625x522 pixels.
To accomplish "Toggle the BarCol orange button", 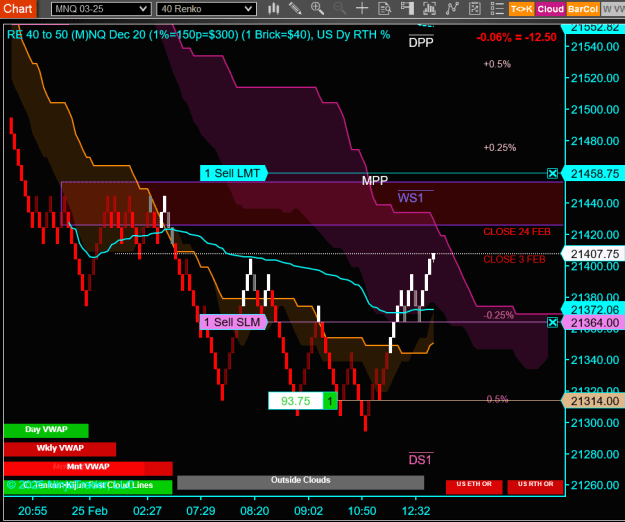I will pos(583,9).
